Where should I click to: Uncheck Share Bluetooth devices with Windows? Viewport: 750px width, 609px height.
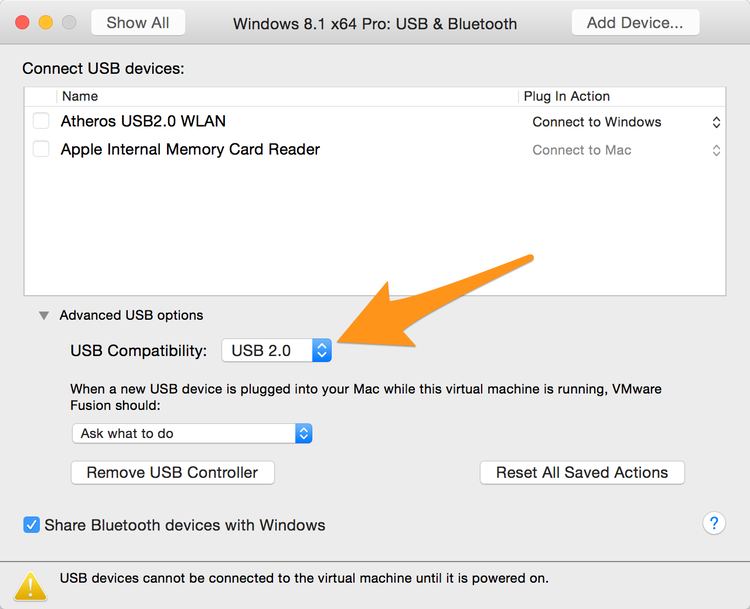tap(32, 525)
